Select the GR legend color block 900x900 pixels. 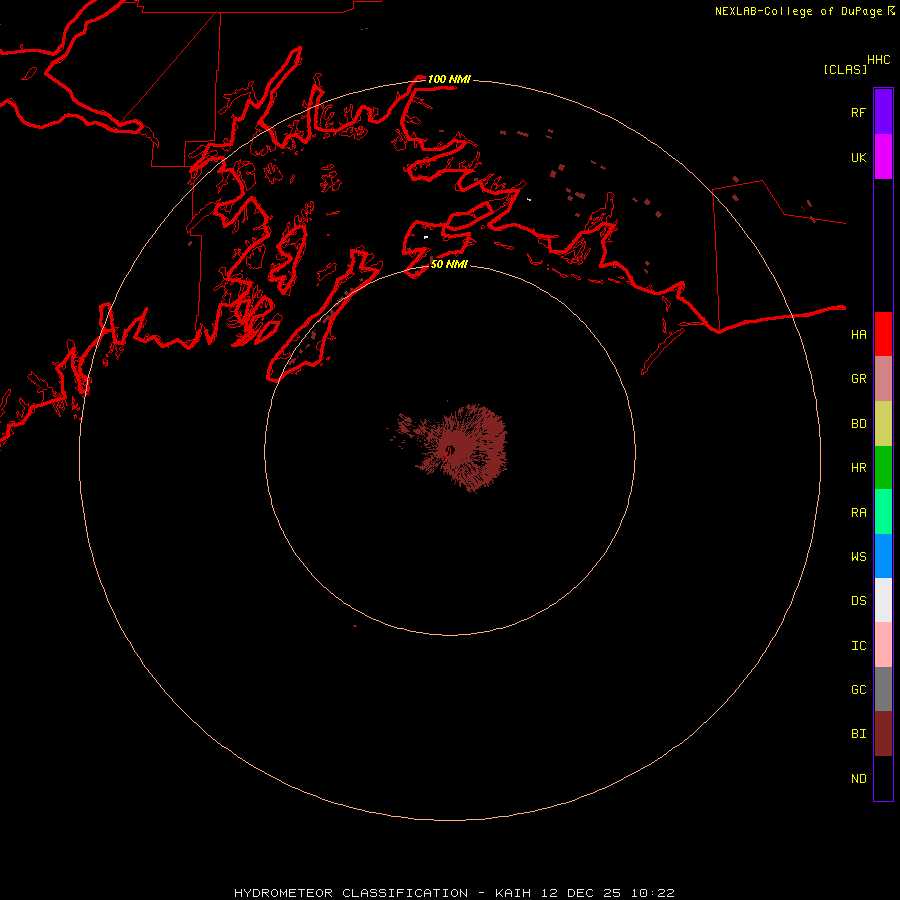(883, 379)
